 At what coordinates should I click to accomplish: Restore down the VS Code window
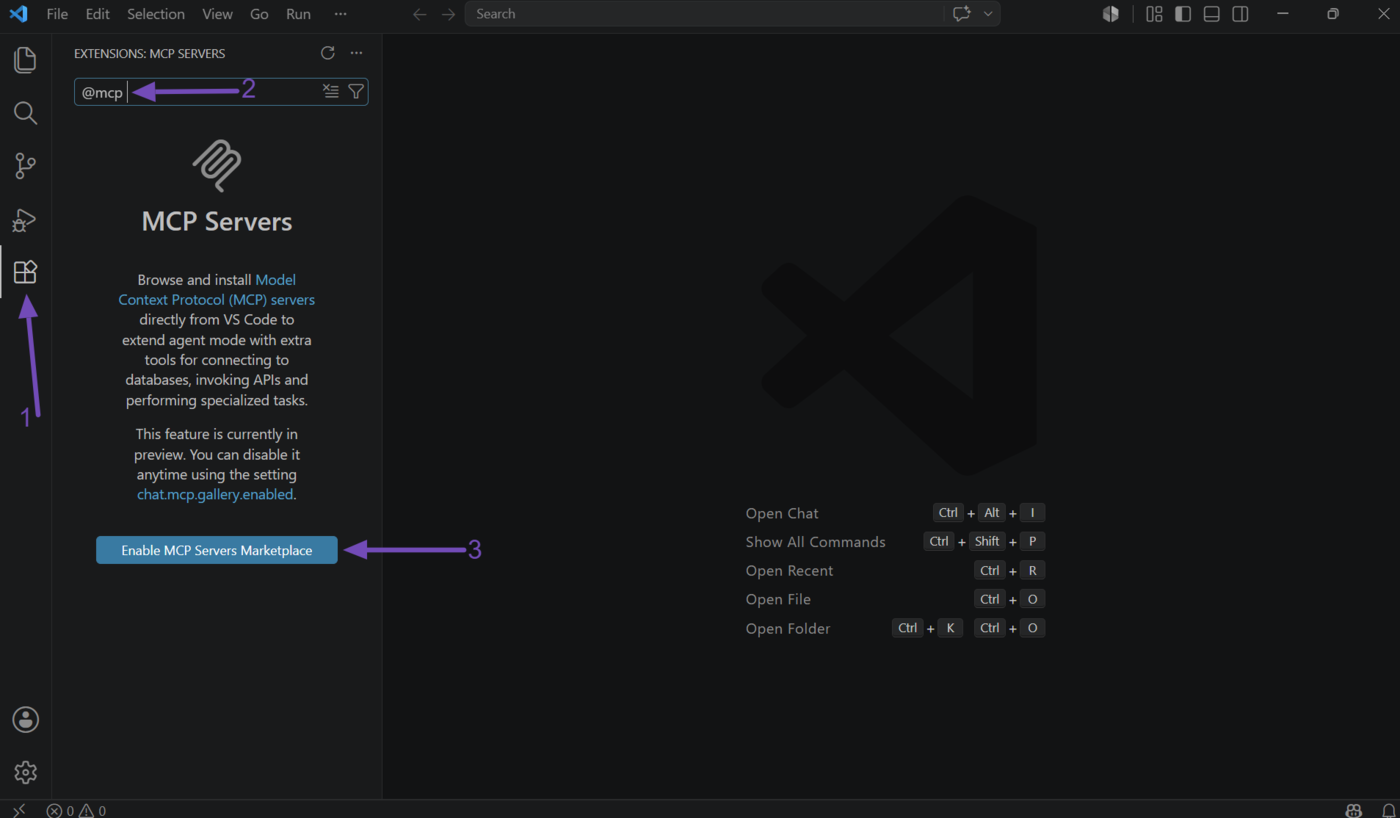[1333, 14]
